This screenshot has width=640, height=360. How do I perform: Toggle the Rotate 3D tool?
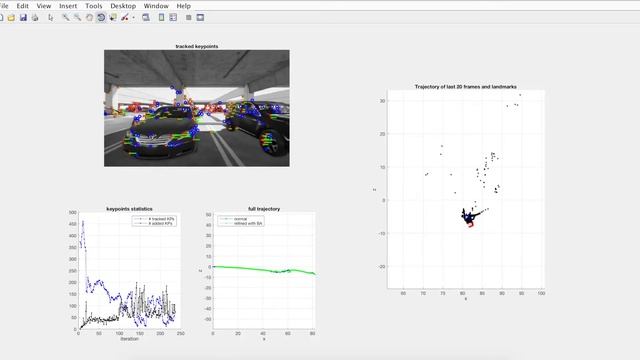101,18
